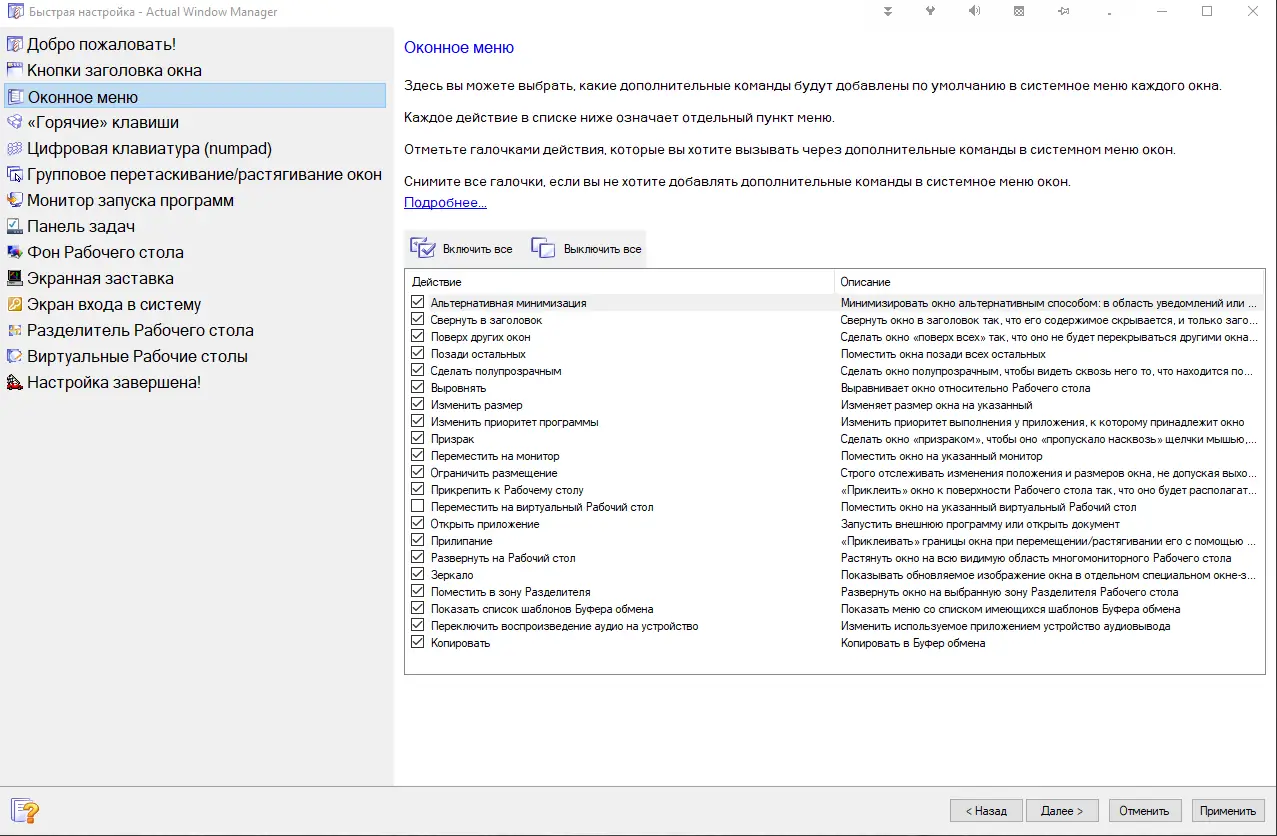Go back with the «< Назад» button

pyautogui.click(x=986, y=811)
